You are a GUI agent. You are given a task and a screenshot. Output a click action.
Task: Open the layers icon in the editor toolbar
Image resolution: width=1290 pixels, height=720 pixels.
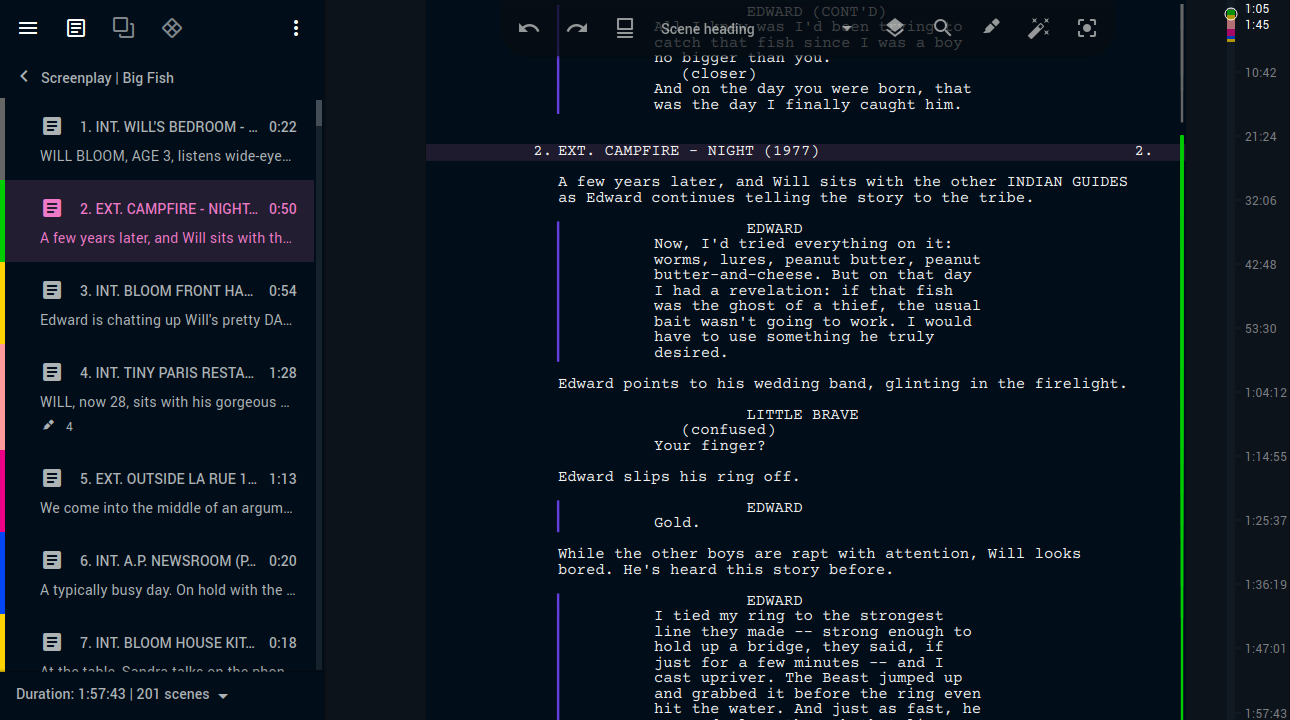(x=895, y=28)
